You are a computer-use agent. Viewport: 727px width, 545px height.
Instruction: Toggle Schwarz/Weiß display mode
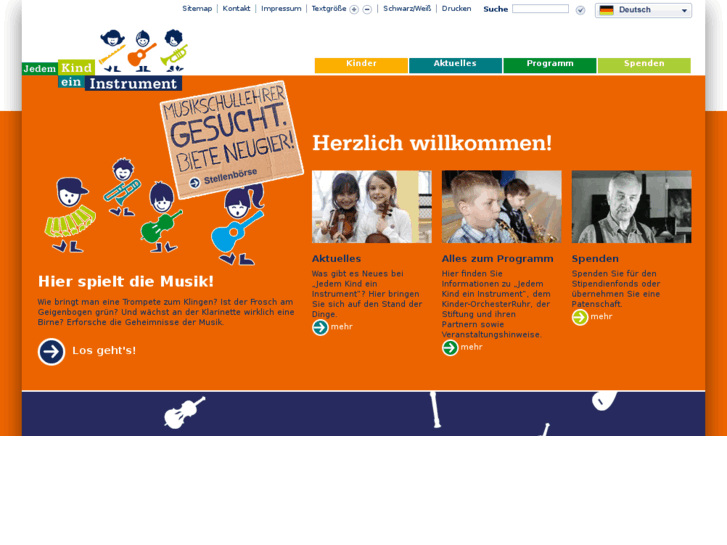point(407,8)
